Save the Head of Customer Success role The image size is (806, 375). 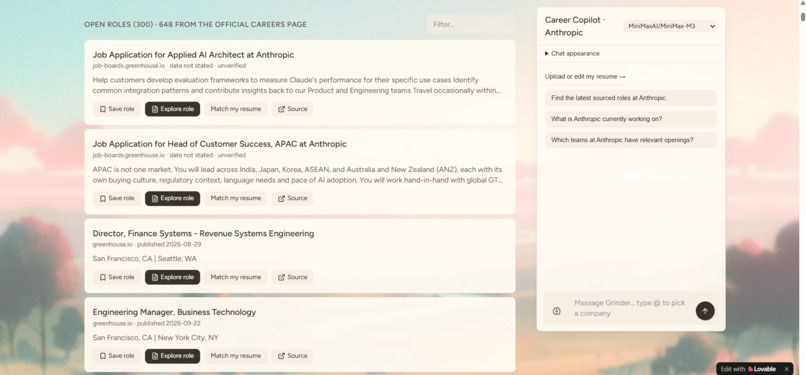(117, 198)
